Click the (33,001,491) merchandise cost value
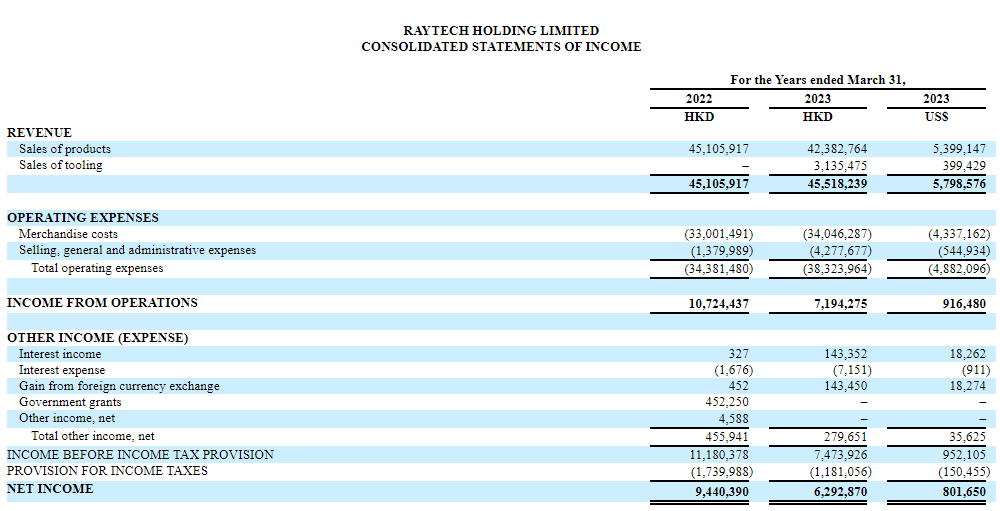 tap(719, 234)
